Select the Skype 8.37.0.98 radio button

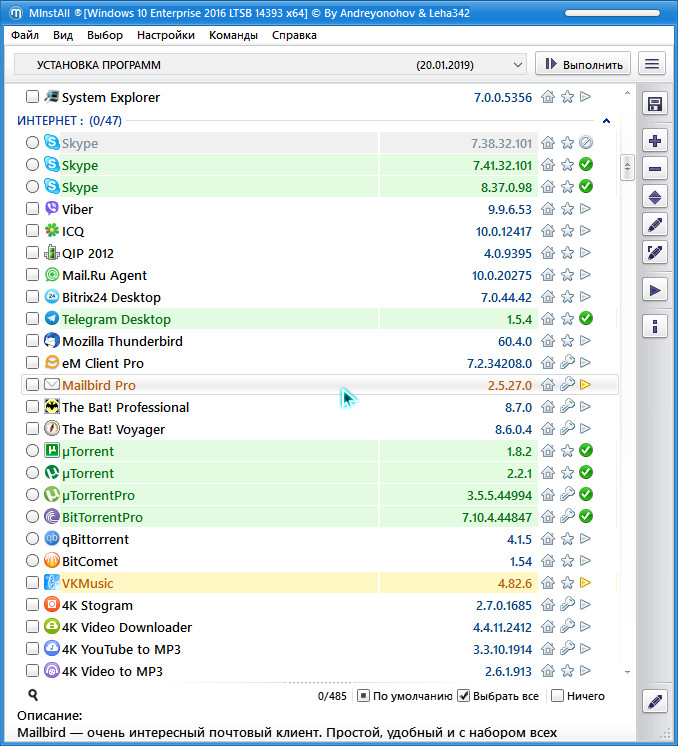point(32,186)
